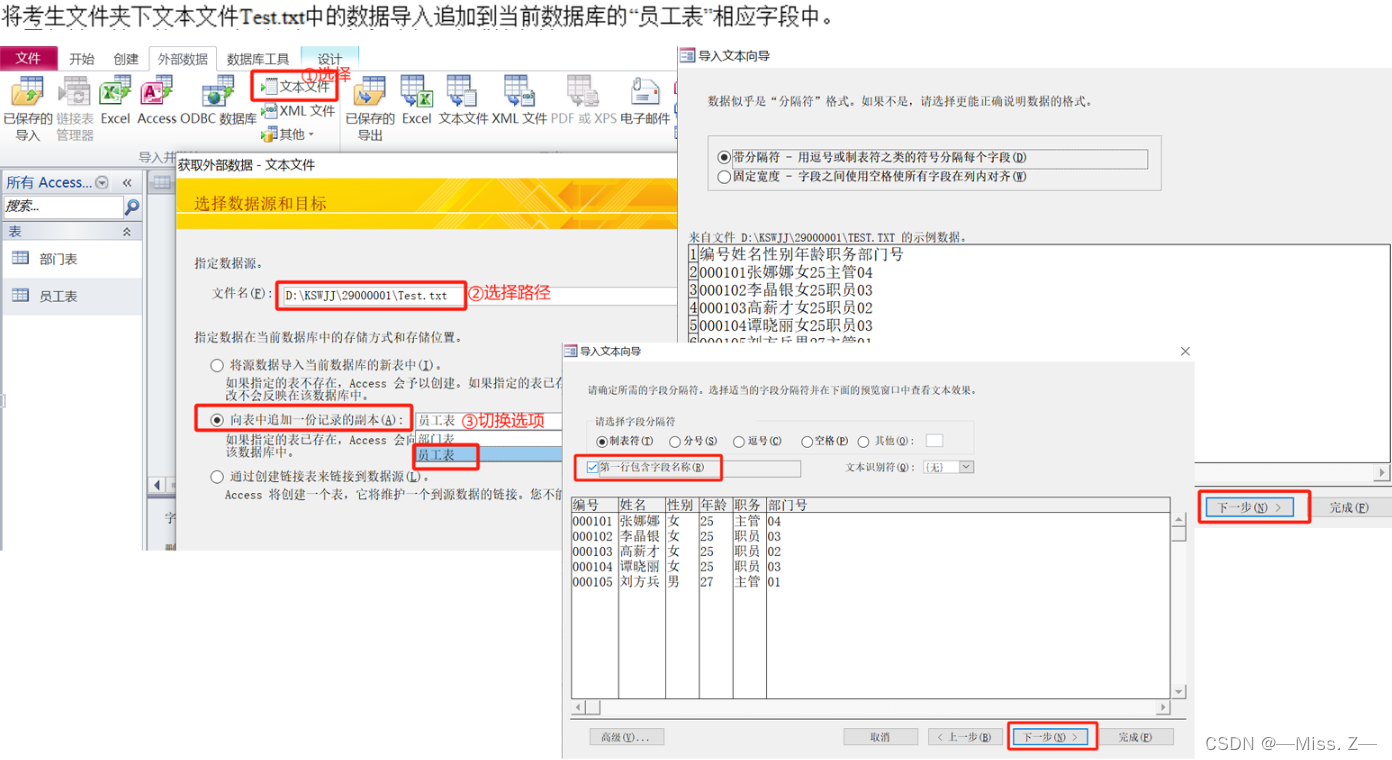The width and height of the screenshot is (1392, 760).
Task: Close the front 导入文本向导 dialog with X
Action: click(1185, 351)
